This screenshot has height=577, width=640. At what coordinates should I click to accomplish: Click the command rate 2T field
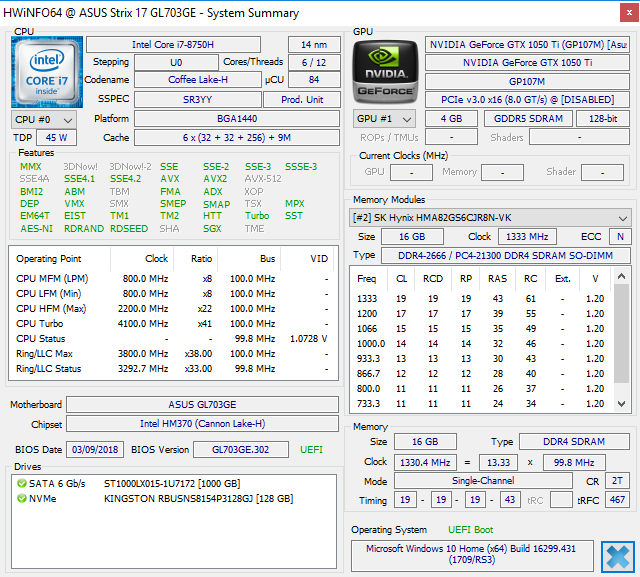[617, 481]
